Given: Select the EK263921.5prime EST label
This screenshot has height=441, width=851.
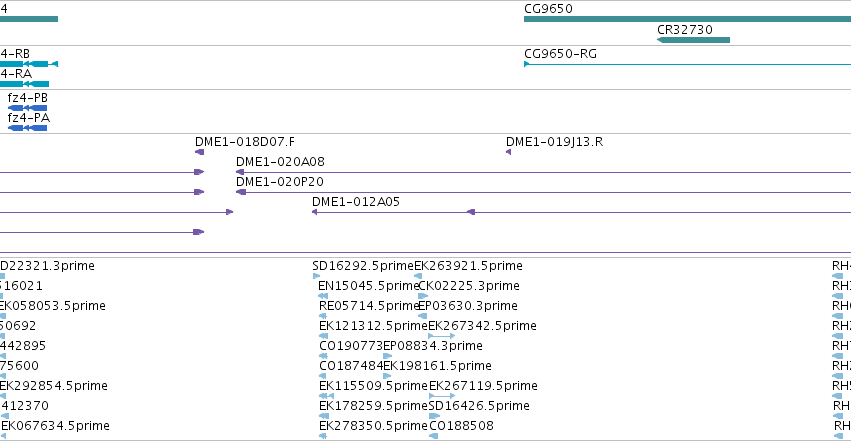Looking at the screenshot, I should click(468, 266).
